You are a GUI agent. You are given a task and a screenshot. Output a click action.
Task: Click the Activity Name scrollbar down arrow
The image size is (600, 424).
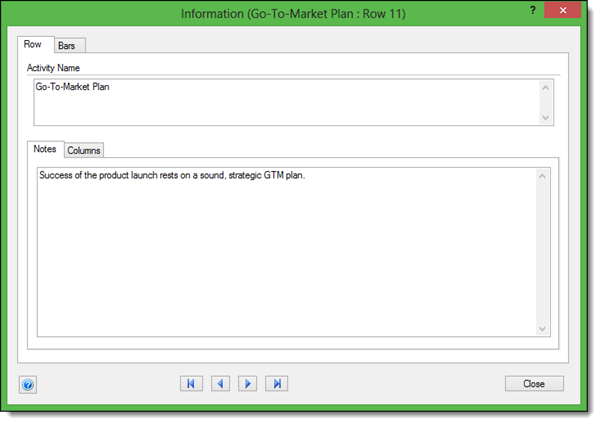point(545,118)
